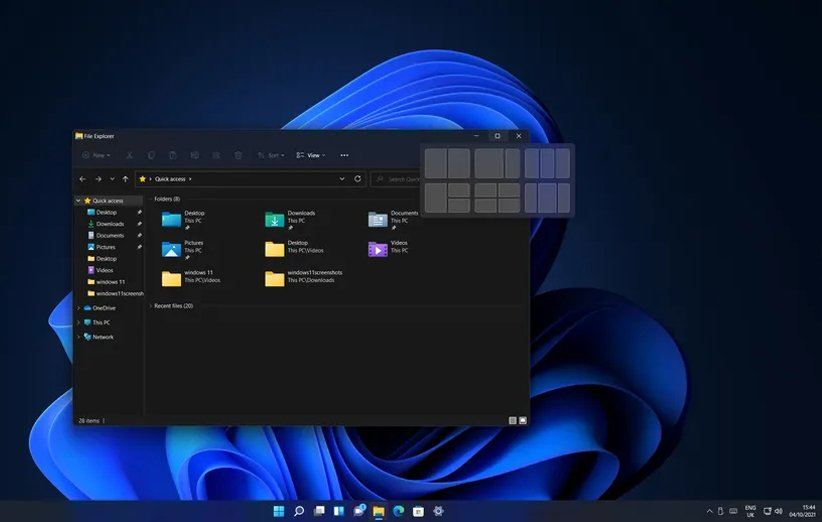Click the Refresh button beside the address bar
Image resolution: width=822 pixels, height=522 pixels.
coord(357,179)
